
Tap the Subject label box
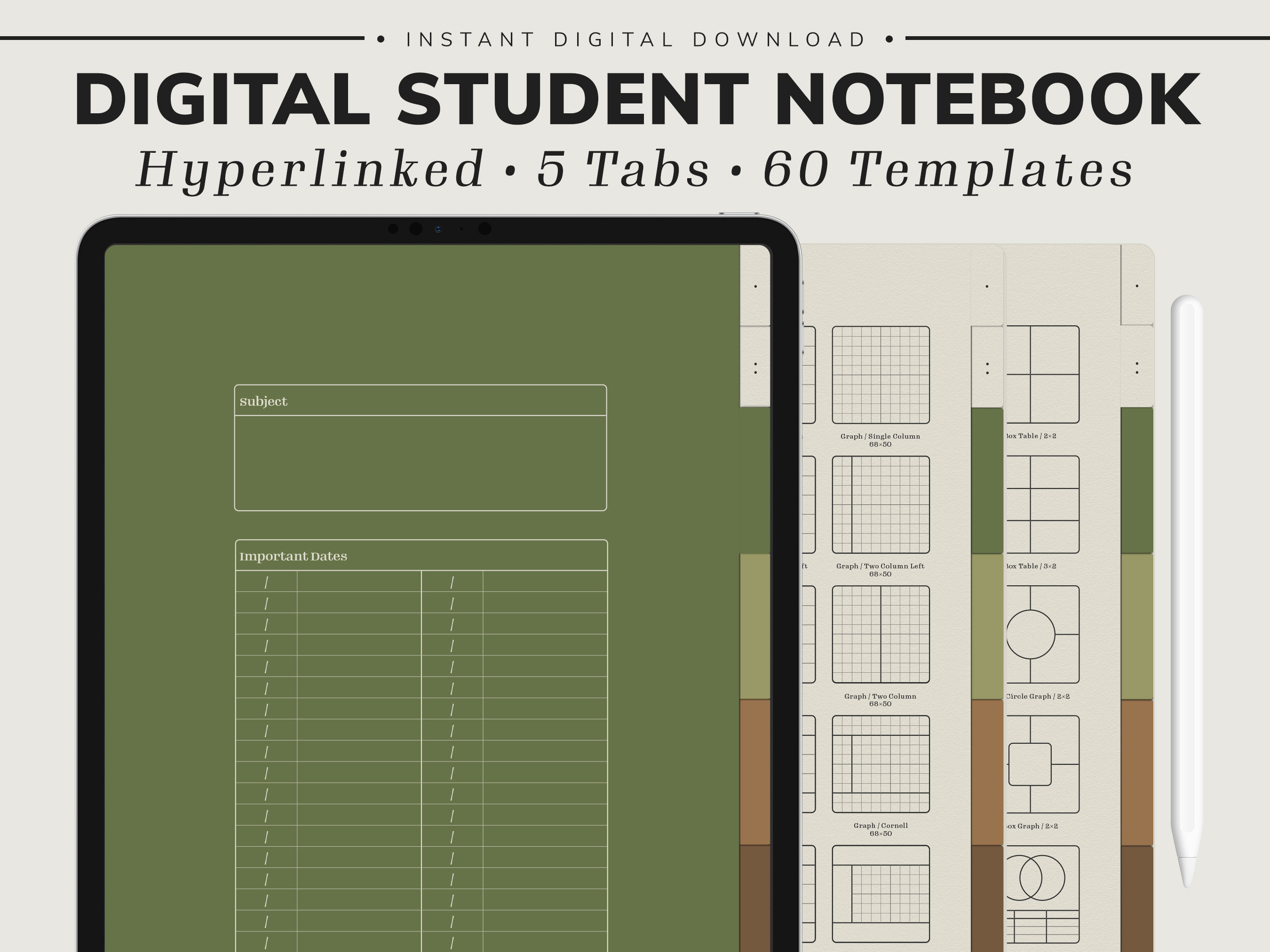tap(264, 401)
